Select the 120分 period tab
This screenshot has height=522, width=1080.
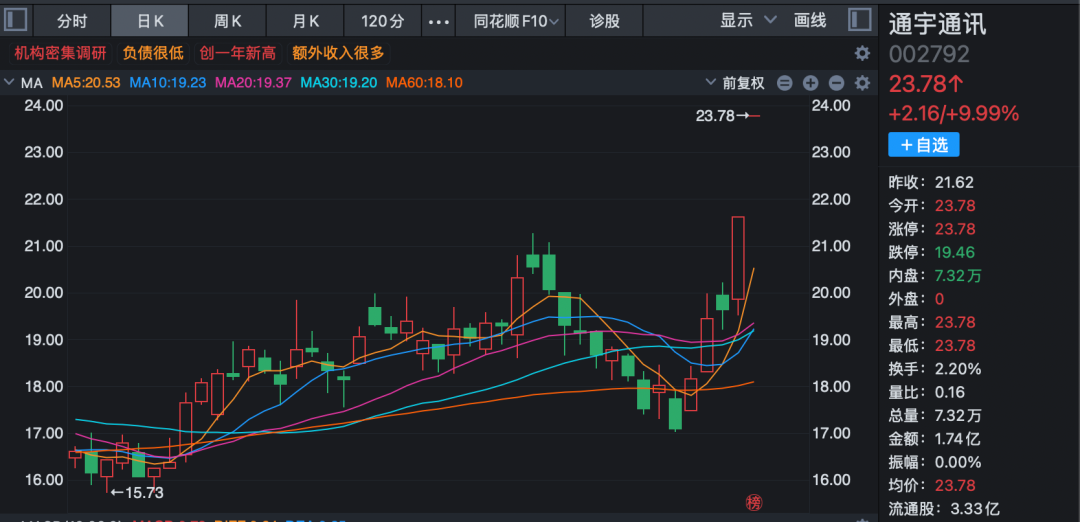(383, 20)
